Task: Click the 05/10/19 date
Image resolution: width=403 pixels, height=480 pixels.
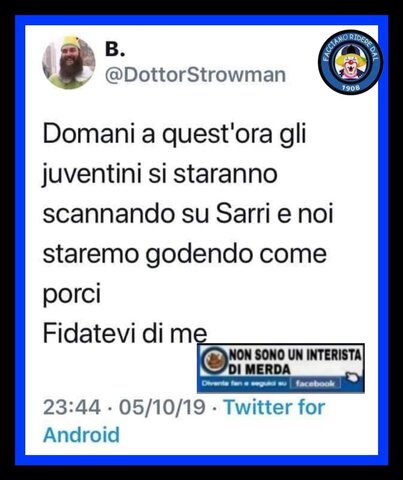Action: (x=162, y=407)
